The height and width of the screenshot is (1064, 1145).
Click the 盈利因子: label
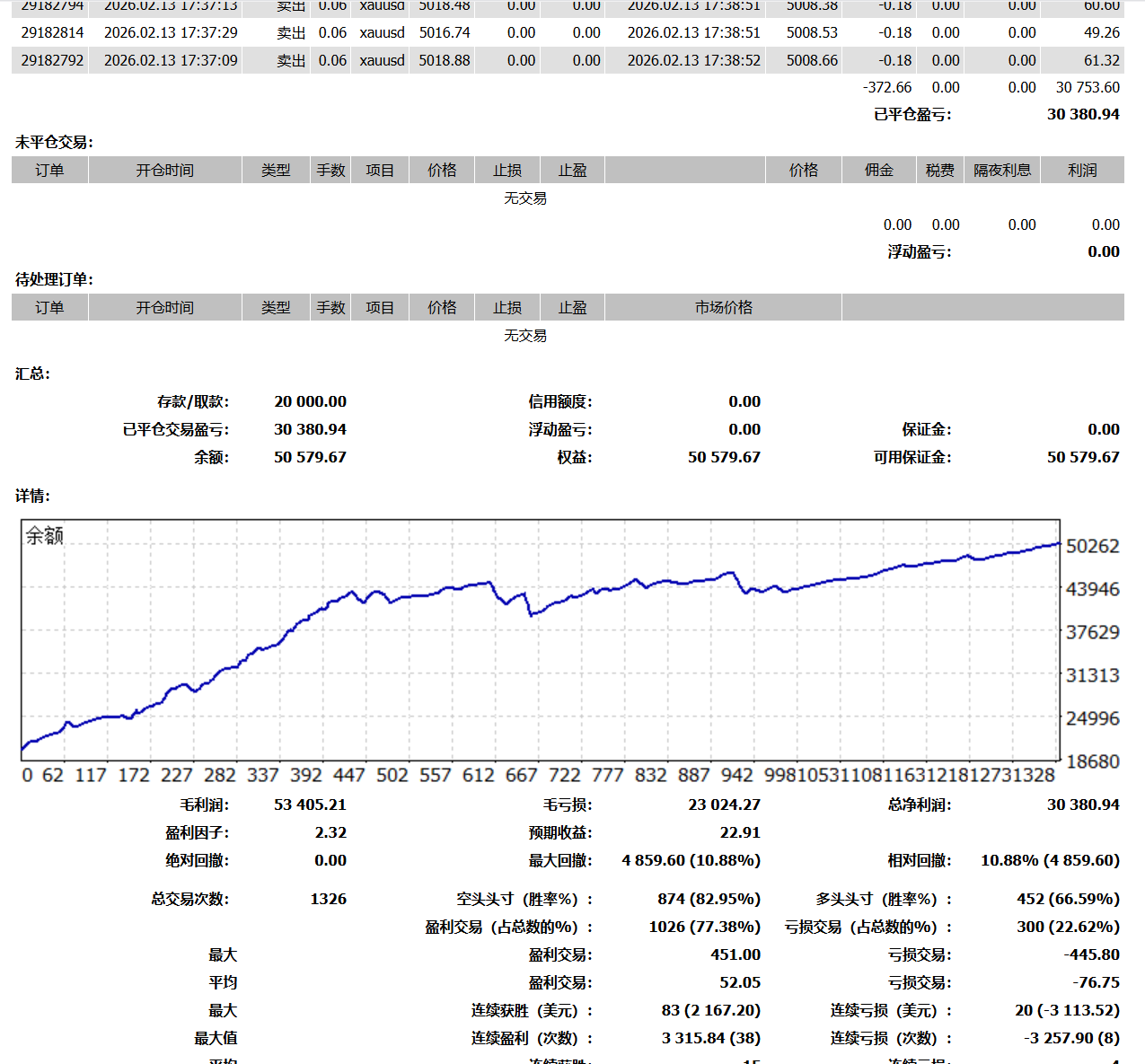click(198, 832)
